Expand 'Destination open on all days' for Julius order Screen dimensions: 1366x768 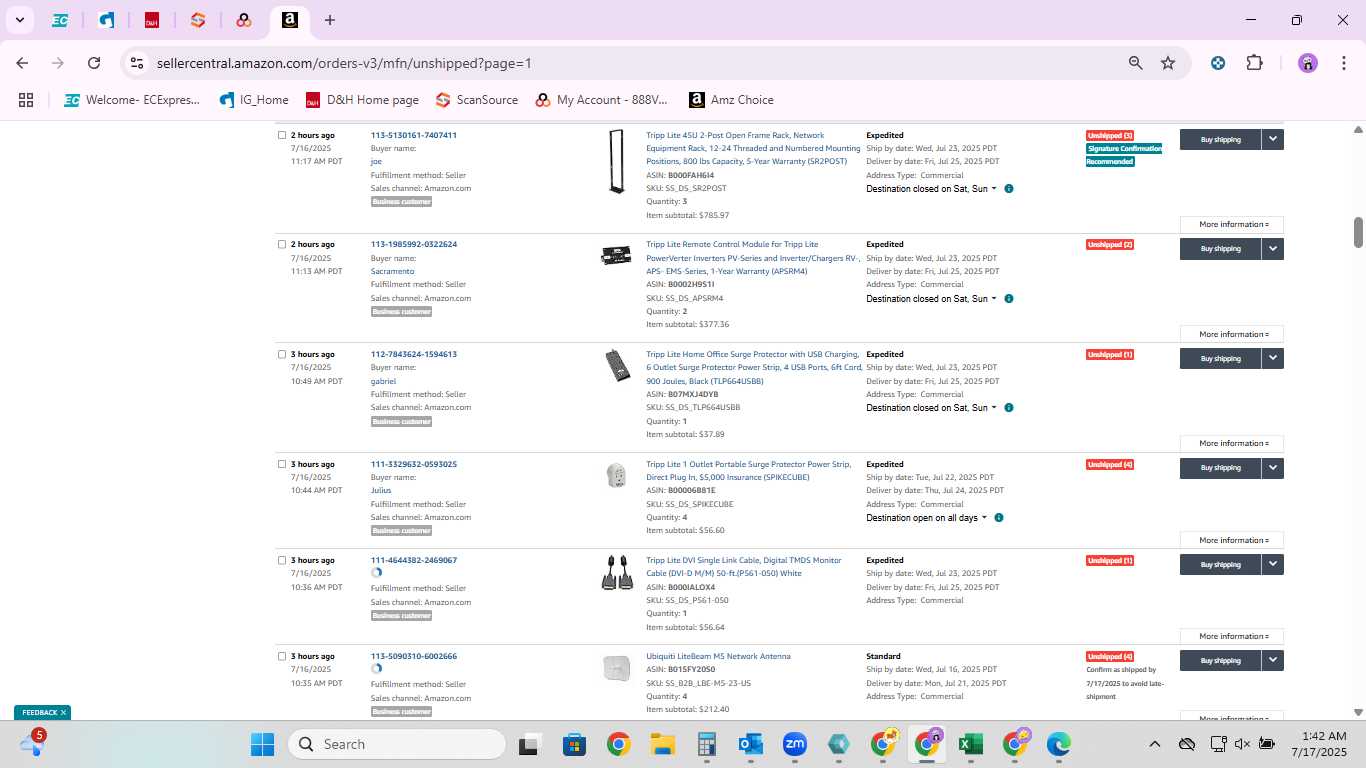(926, 518)
